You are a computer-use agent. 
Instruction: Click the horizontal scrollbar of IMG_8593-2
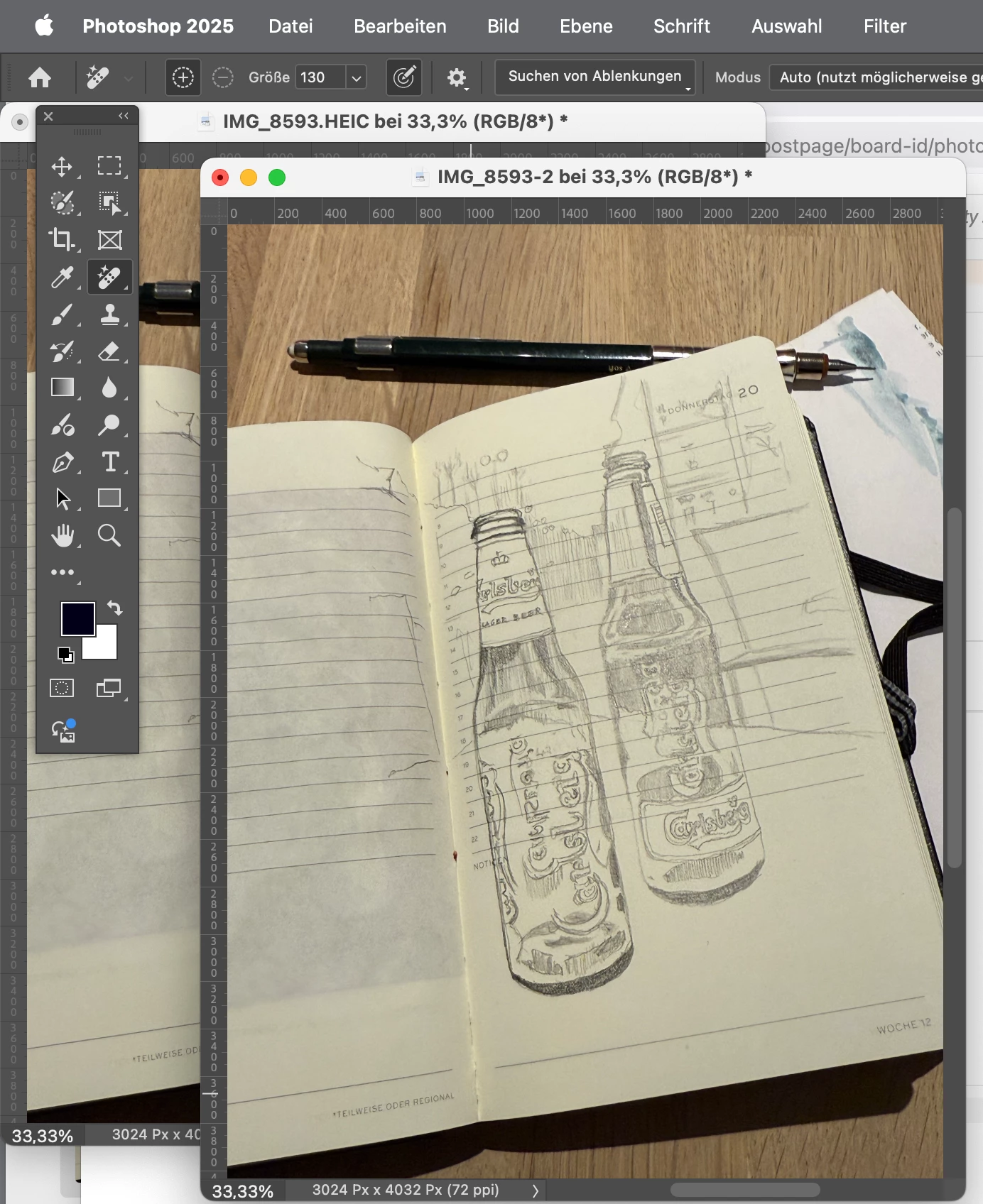[x=745, y=1190]
